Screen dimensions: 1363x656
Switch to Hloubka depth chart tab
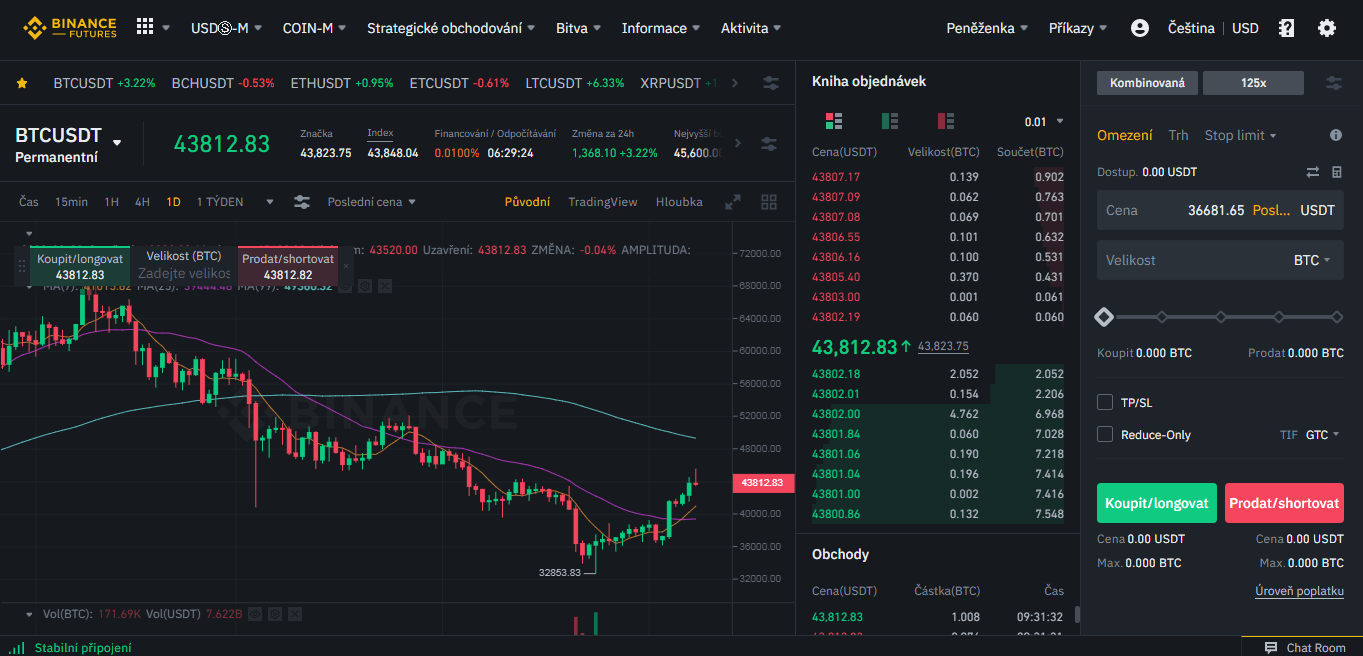point(679,202)
